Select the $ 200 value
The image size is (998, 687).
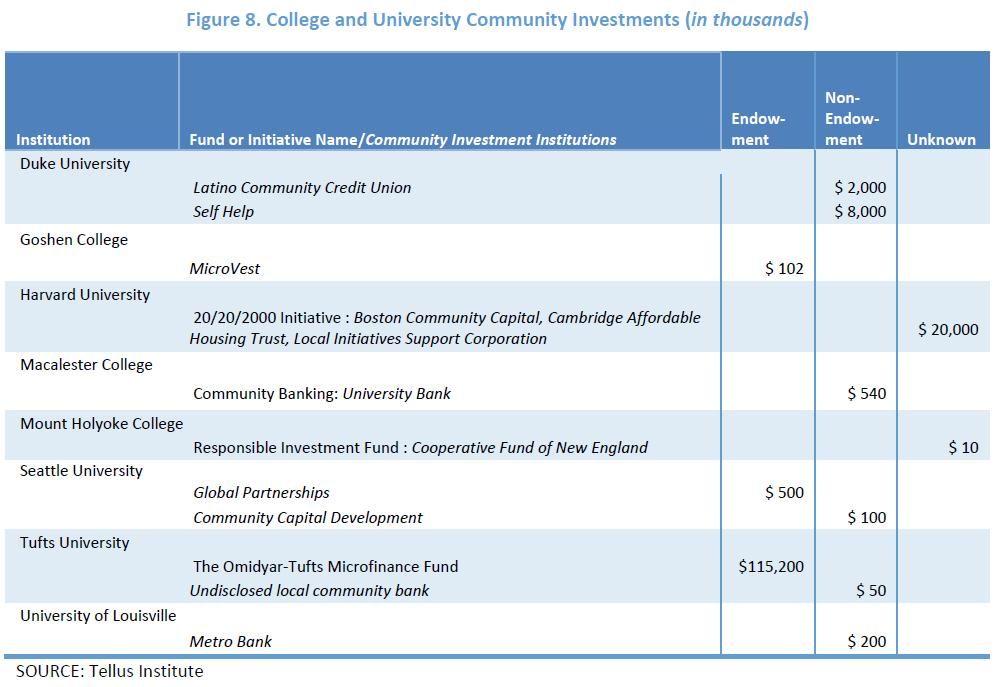click(867, 642)
